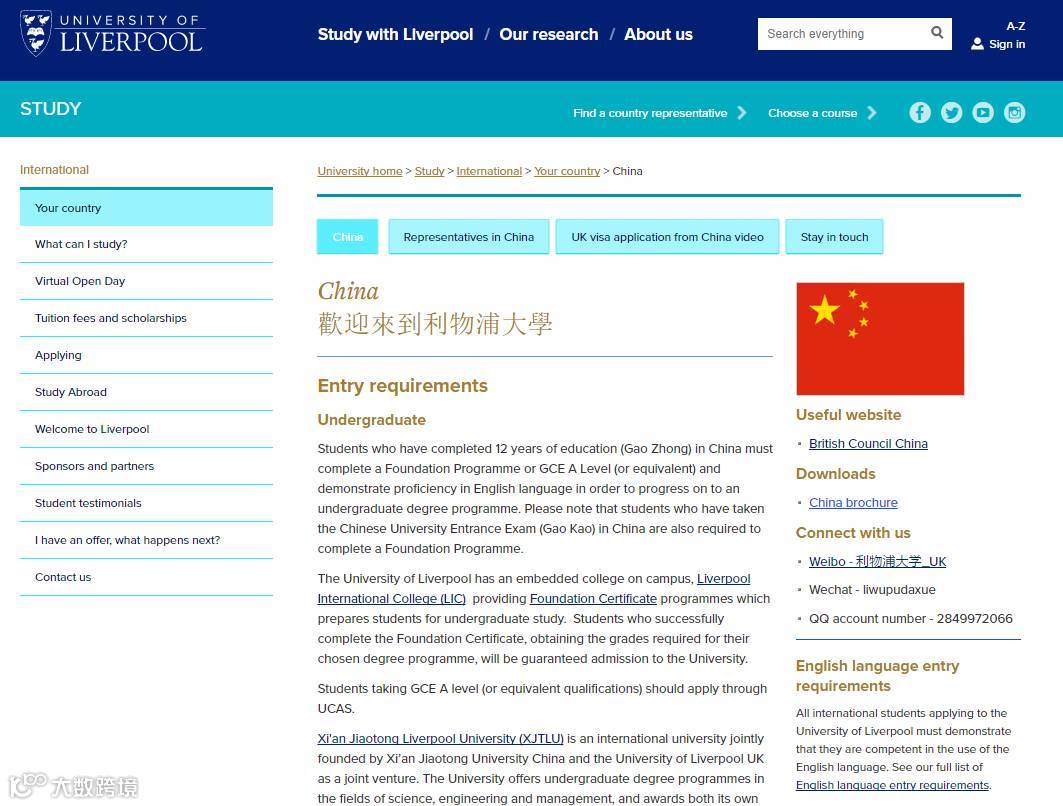Select the China tab
1063x806 pixels.
click(347, 237)
